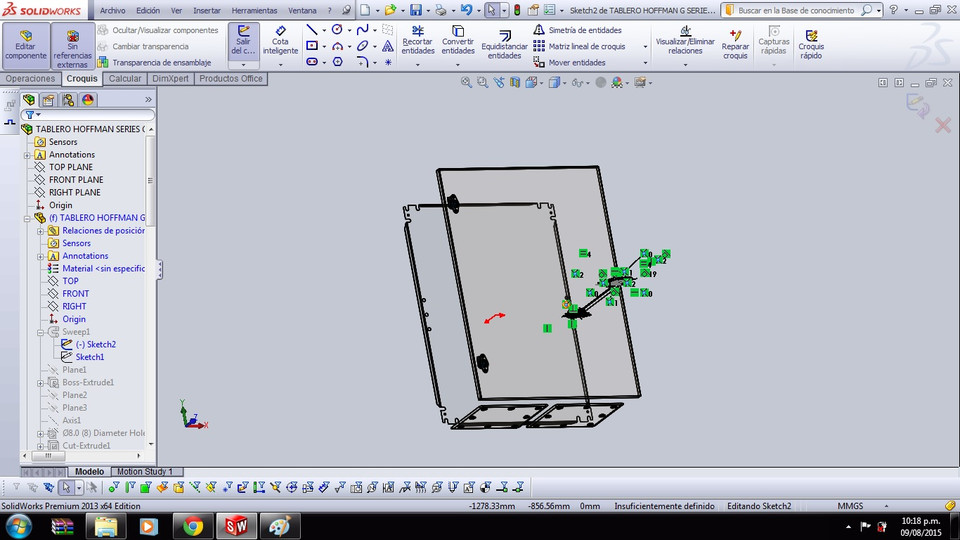Screen dimensions: 960x540
Task: Click the Cota inteligente dimension tool
Action: pyautogui.click(x=280, y=38)
